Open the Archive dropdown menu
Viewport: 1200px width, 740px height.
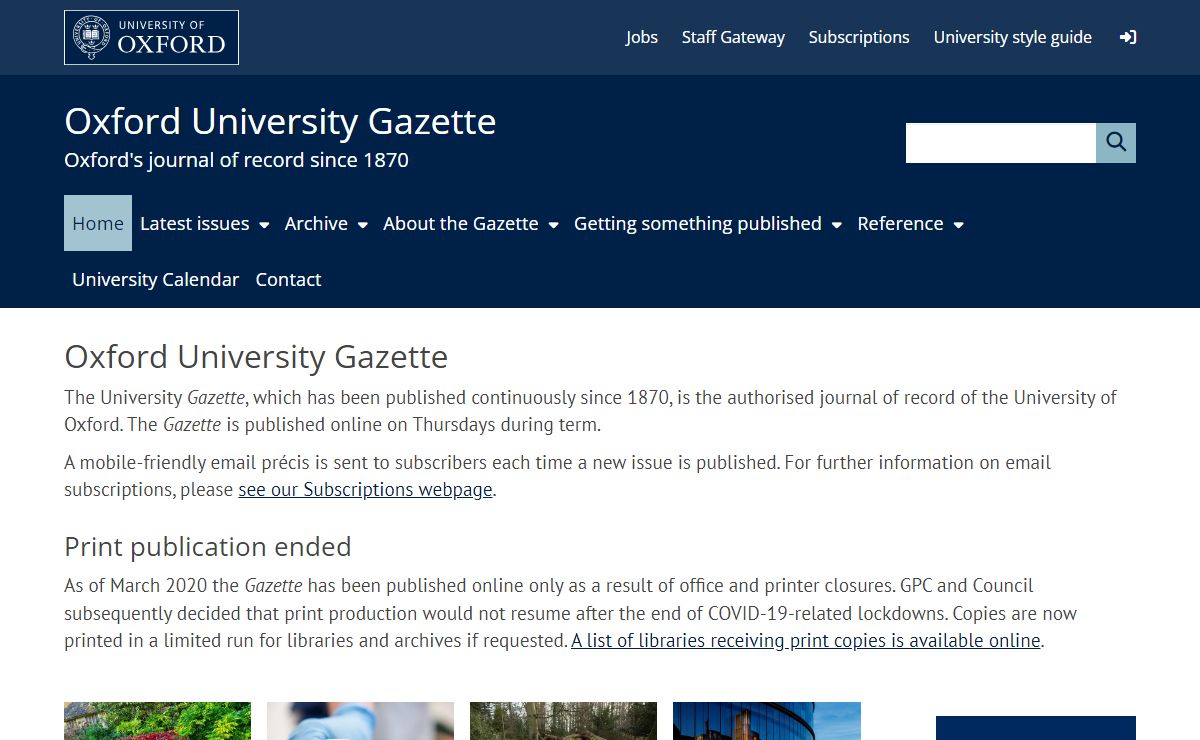coord(326,224)
